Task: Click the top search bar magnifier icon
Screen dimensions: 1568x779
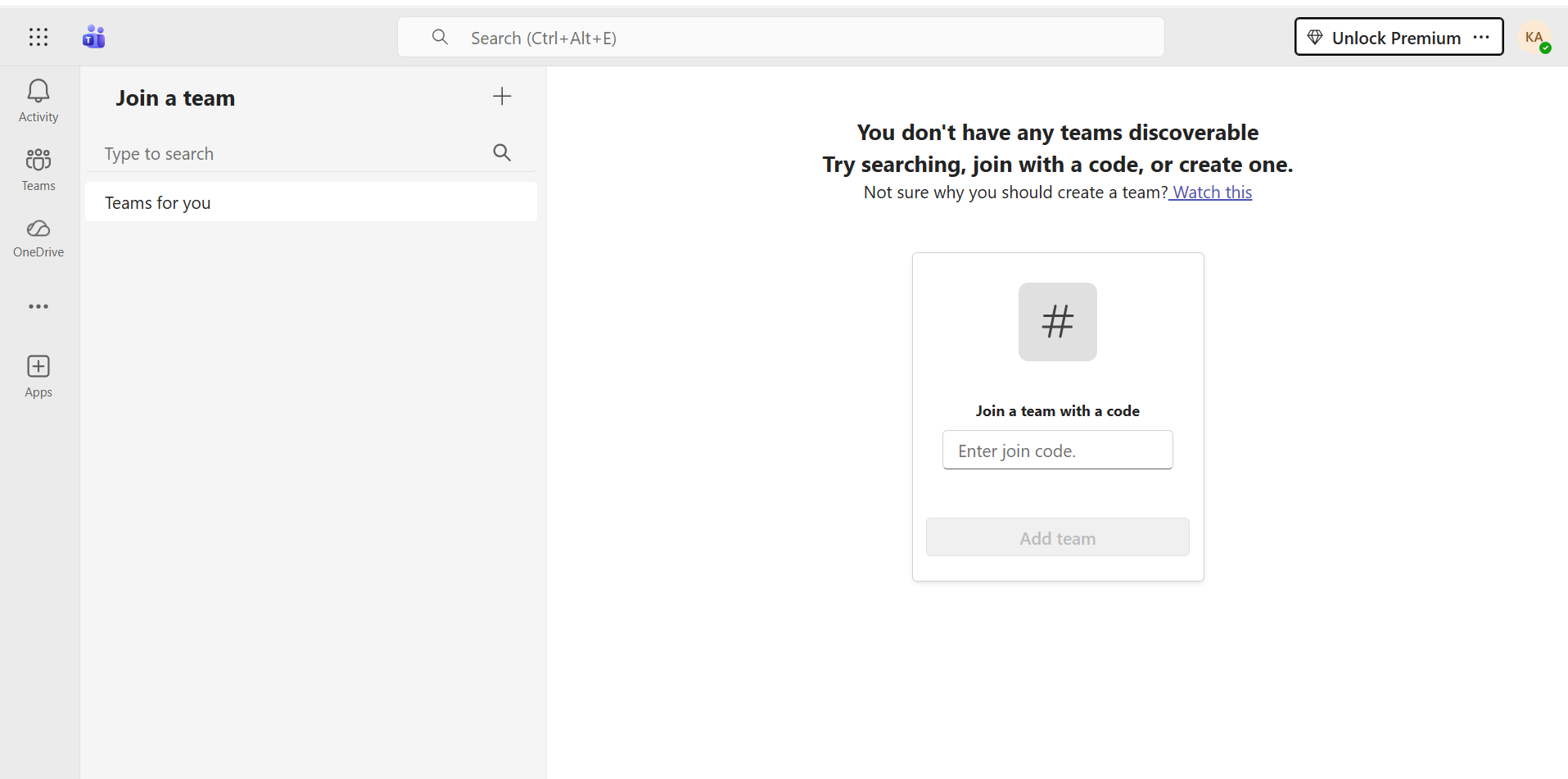Action: (x=440, y=37)
